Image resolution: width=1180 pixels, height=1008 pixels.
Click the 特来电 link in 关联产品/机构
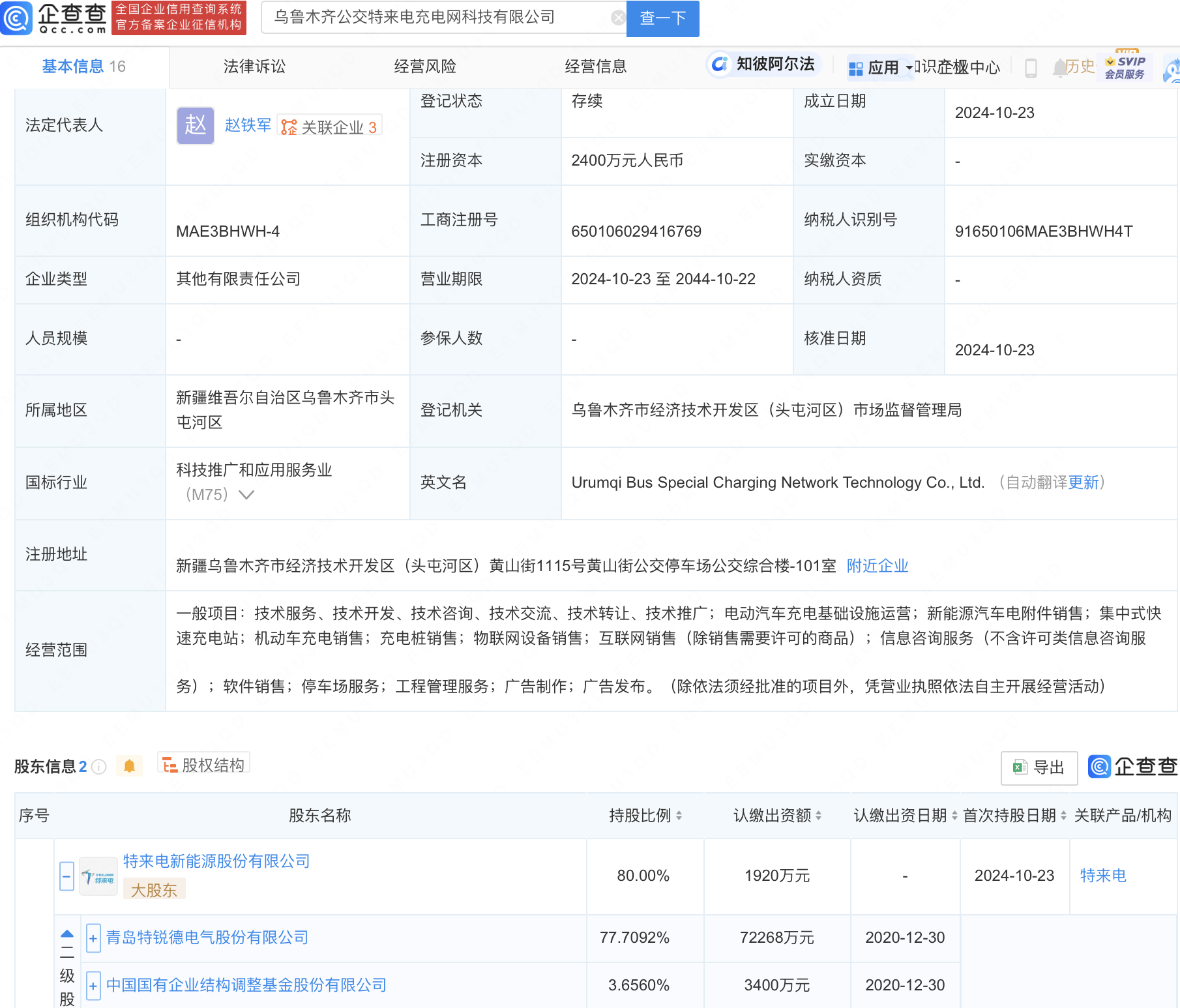1103,876
